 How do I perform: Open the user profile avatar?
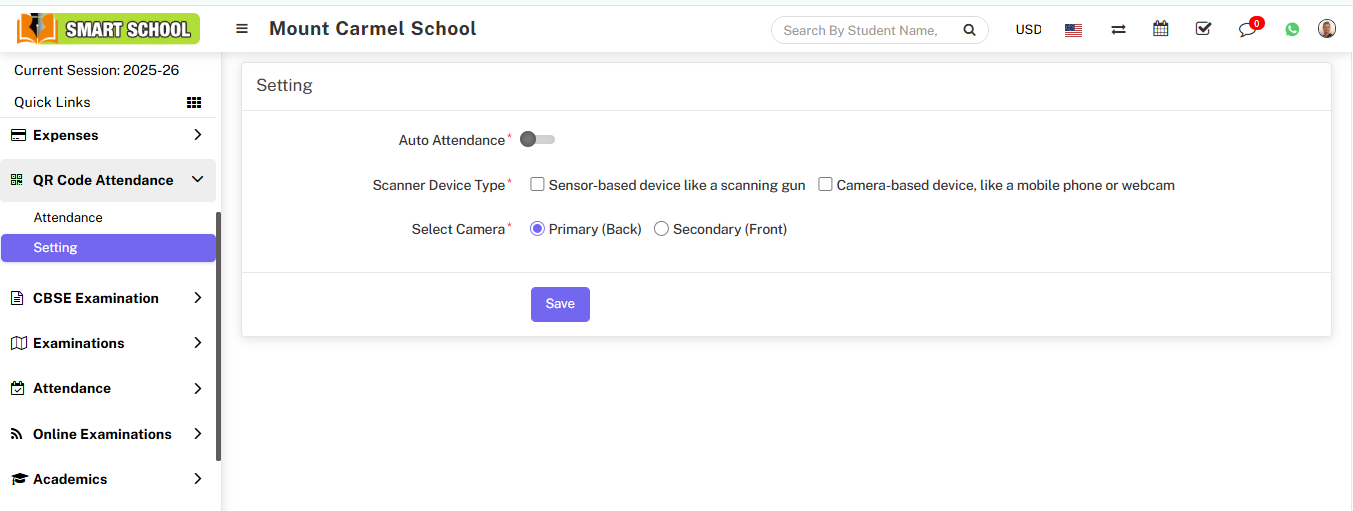point(1326,29)
